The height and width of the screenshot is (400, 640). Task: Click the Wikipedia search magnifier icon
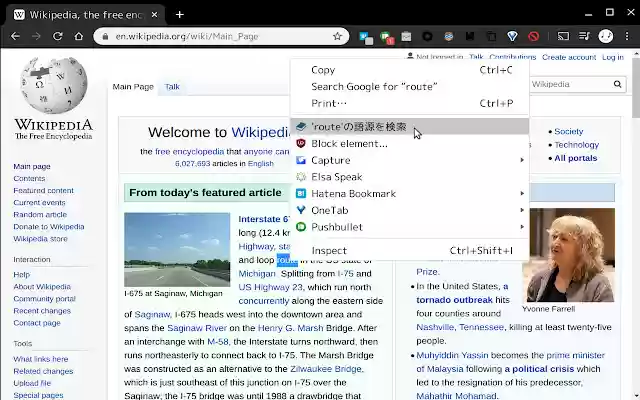point(618,84)
